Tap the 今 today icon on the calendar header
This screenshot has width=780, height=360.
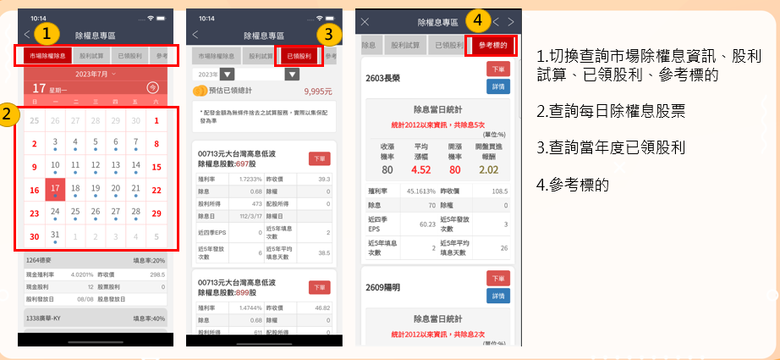152,88
